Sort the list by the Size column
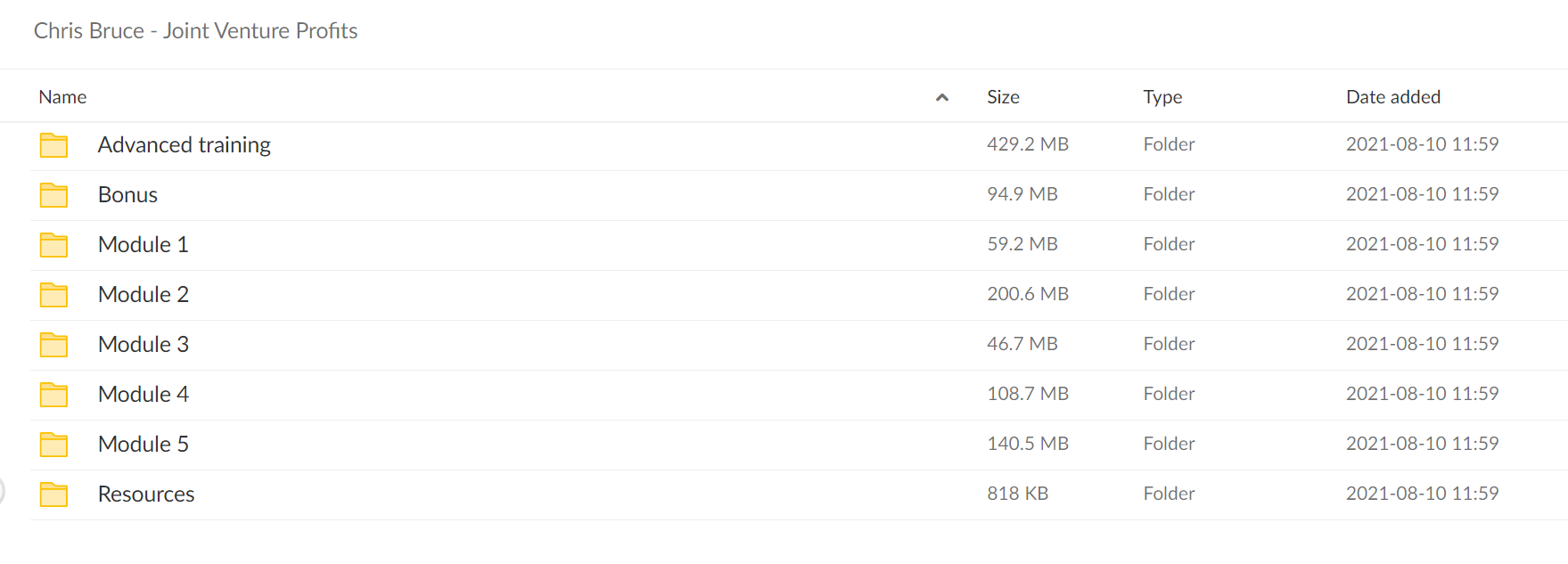Viewport: 1568px width, 564px height. click(1003, 97)
